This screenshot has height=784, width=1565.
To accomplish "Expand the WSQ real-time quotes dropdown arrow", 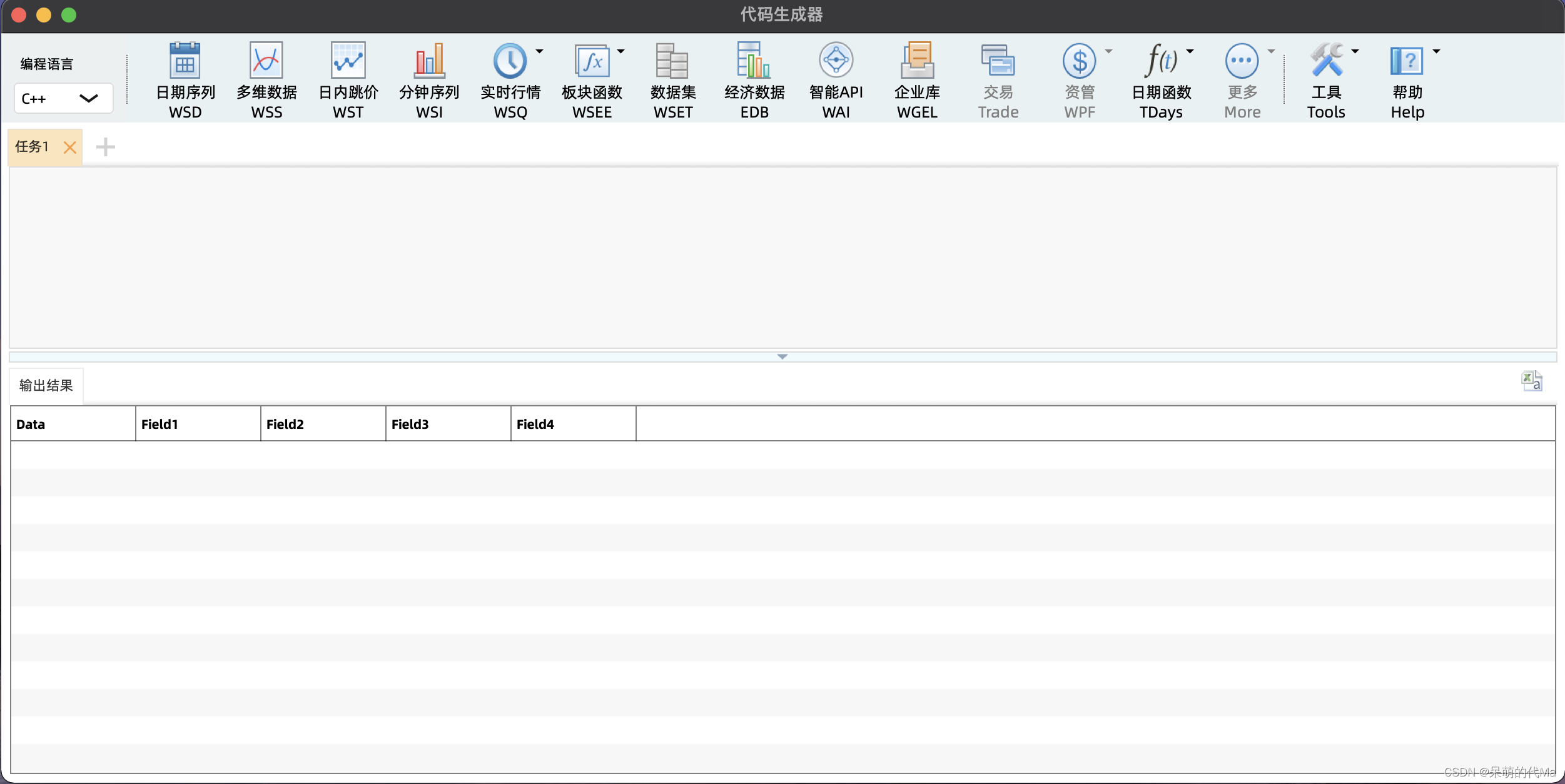I will tap(539, 52).
